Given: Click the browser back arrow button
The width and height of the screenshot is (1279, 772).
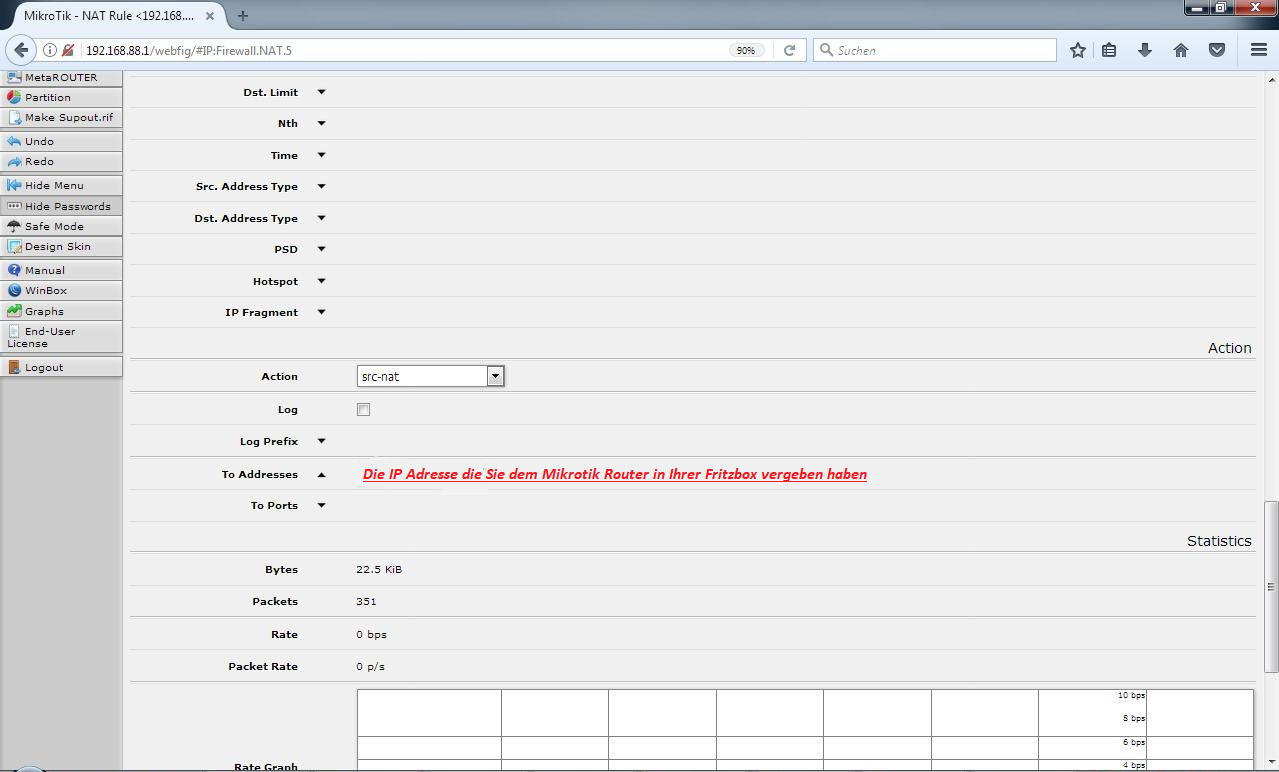Looking at the screenshot, I should [x=20, y=50].
